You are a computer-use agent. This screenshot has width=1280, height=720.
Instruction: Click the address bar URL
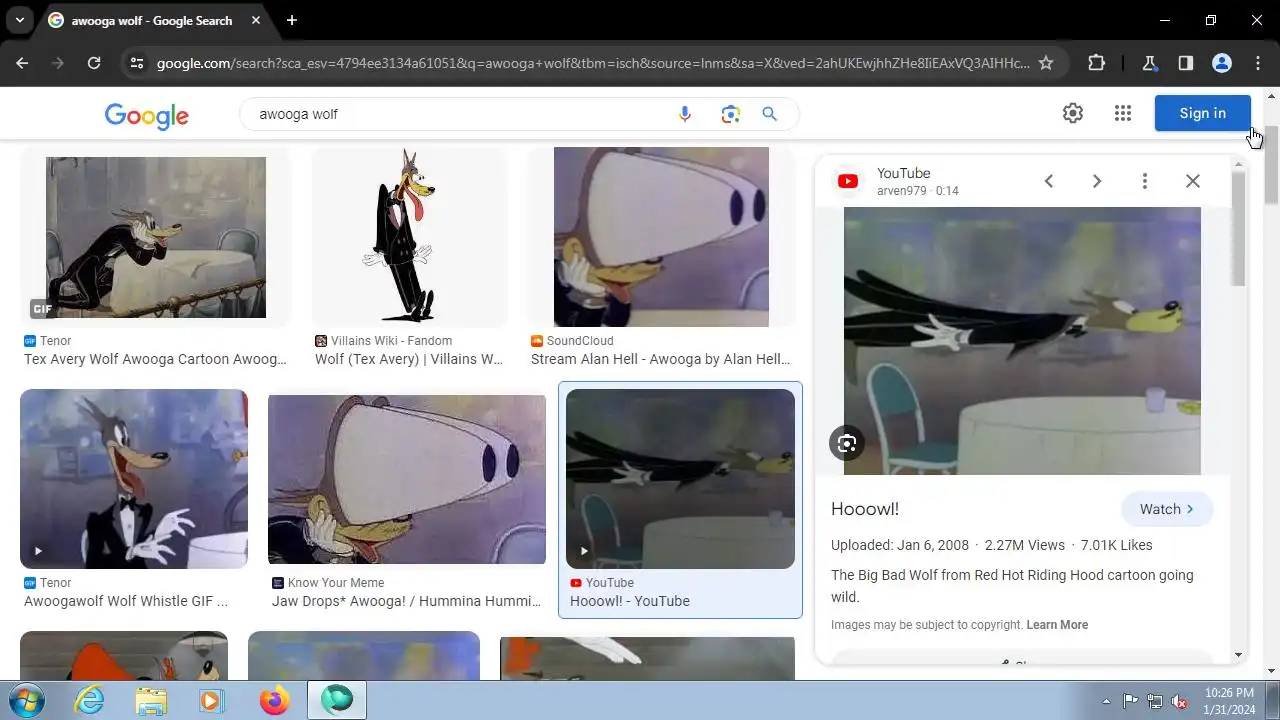click(x=593, y=63)
